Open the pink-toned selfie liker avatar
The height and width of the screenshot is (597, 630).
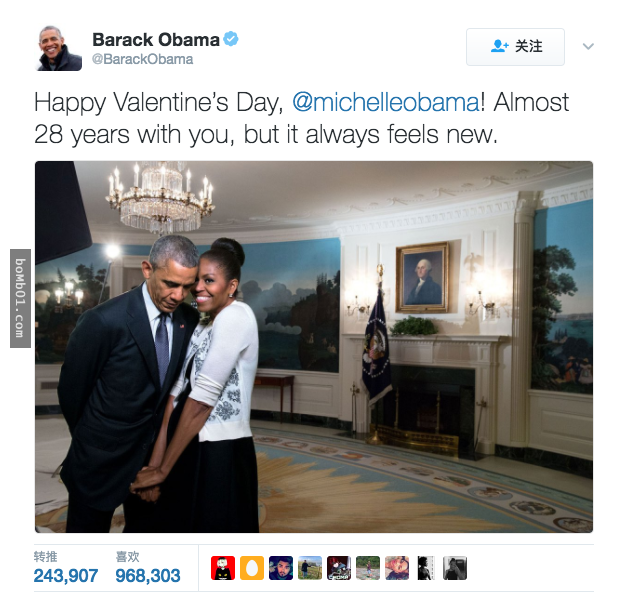click(x=397, y=568)
